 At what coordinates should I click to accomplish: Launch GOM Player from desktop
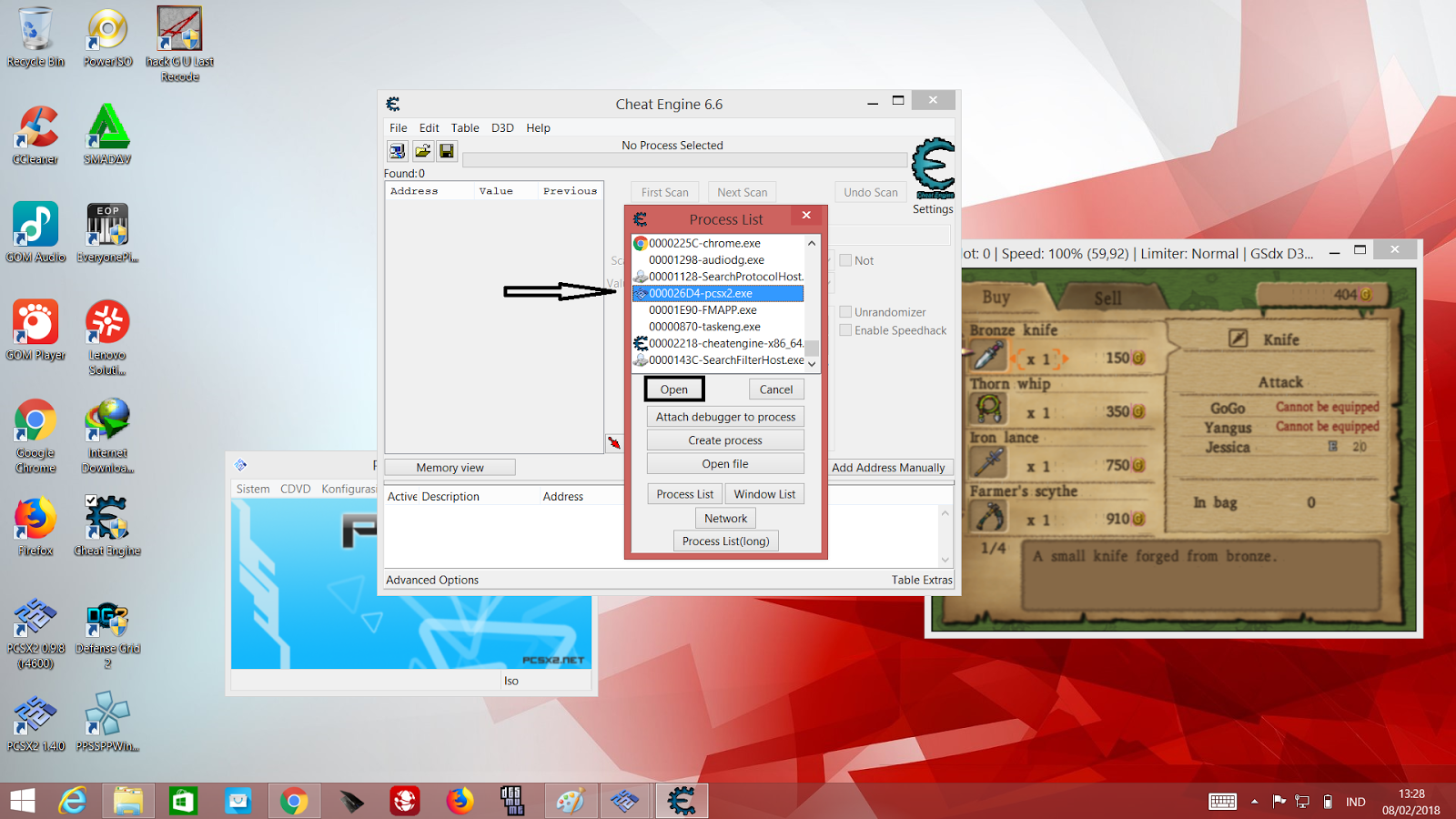[x=35, y=330]
